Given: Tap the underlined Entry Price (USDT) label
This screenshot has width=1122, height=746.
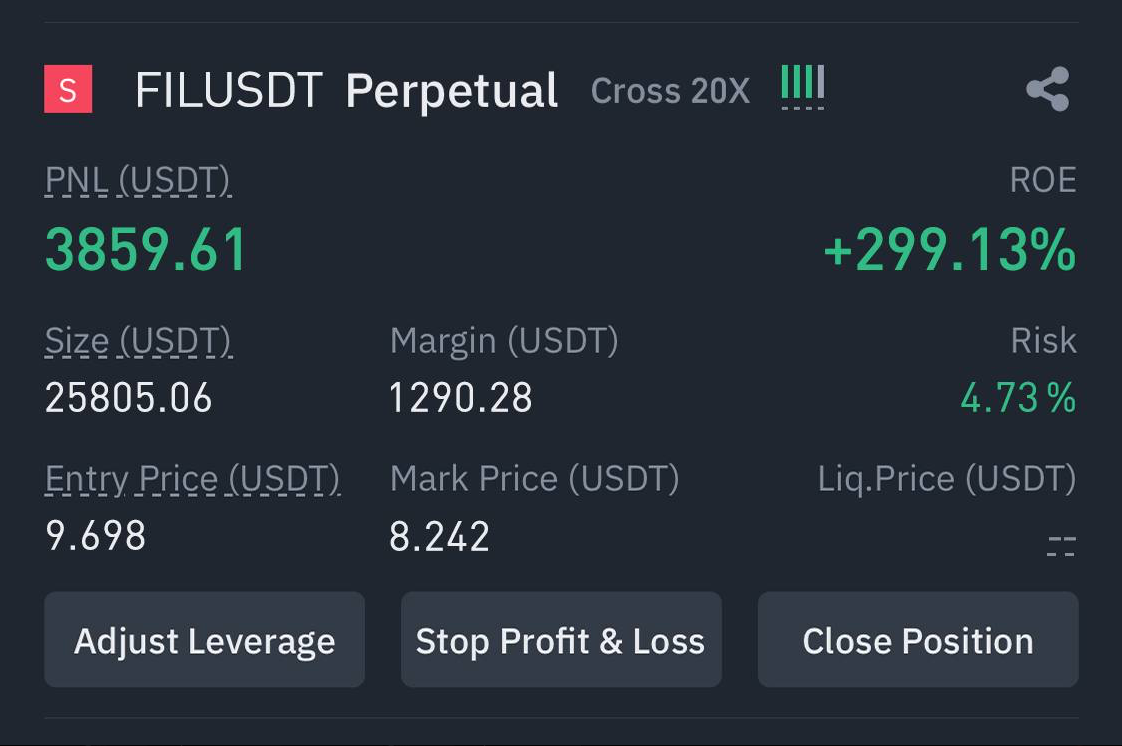Looking at the screenshot, I should pyautogui.click(x=193, y=480).
